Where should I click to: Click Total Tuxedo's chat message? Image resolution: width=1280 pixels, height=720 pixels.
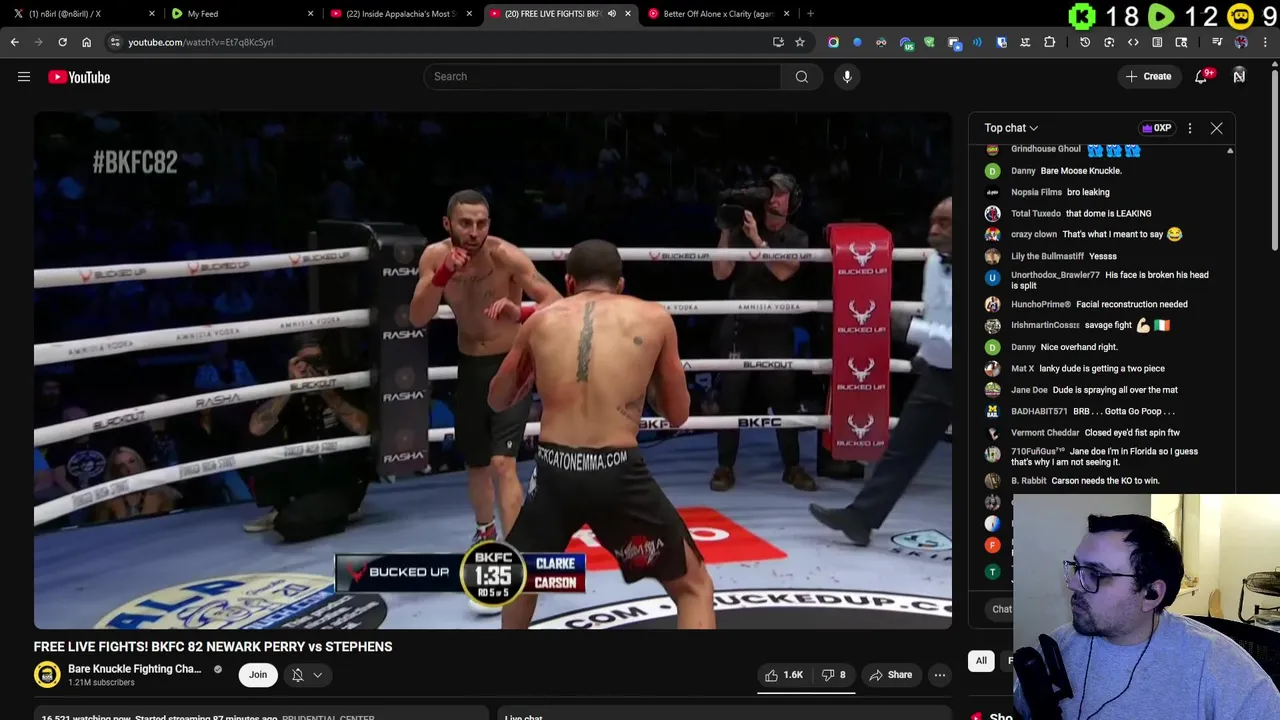(1108, 213)
